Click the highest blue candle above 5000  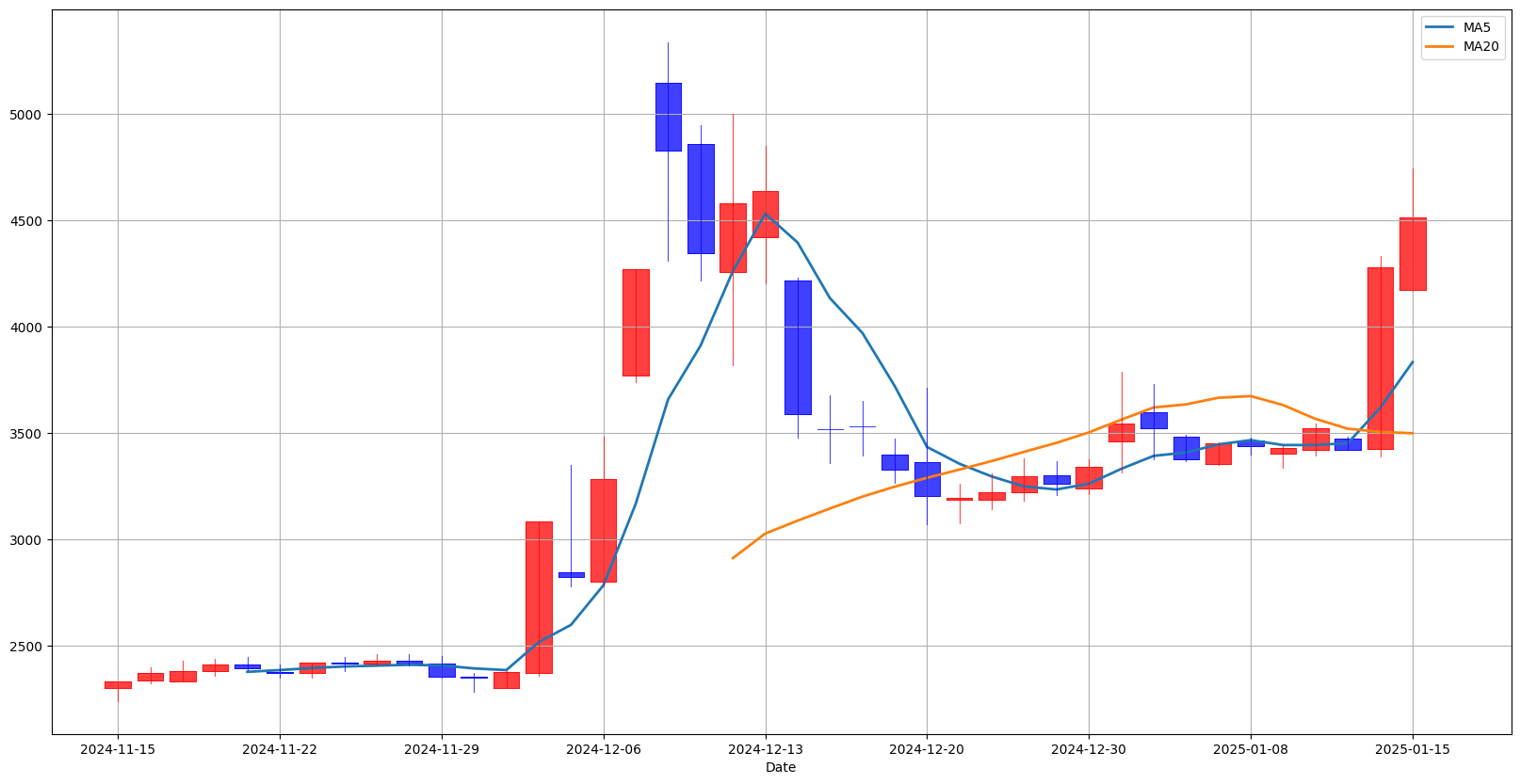click(669, 117)
